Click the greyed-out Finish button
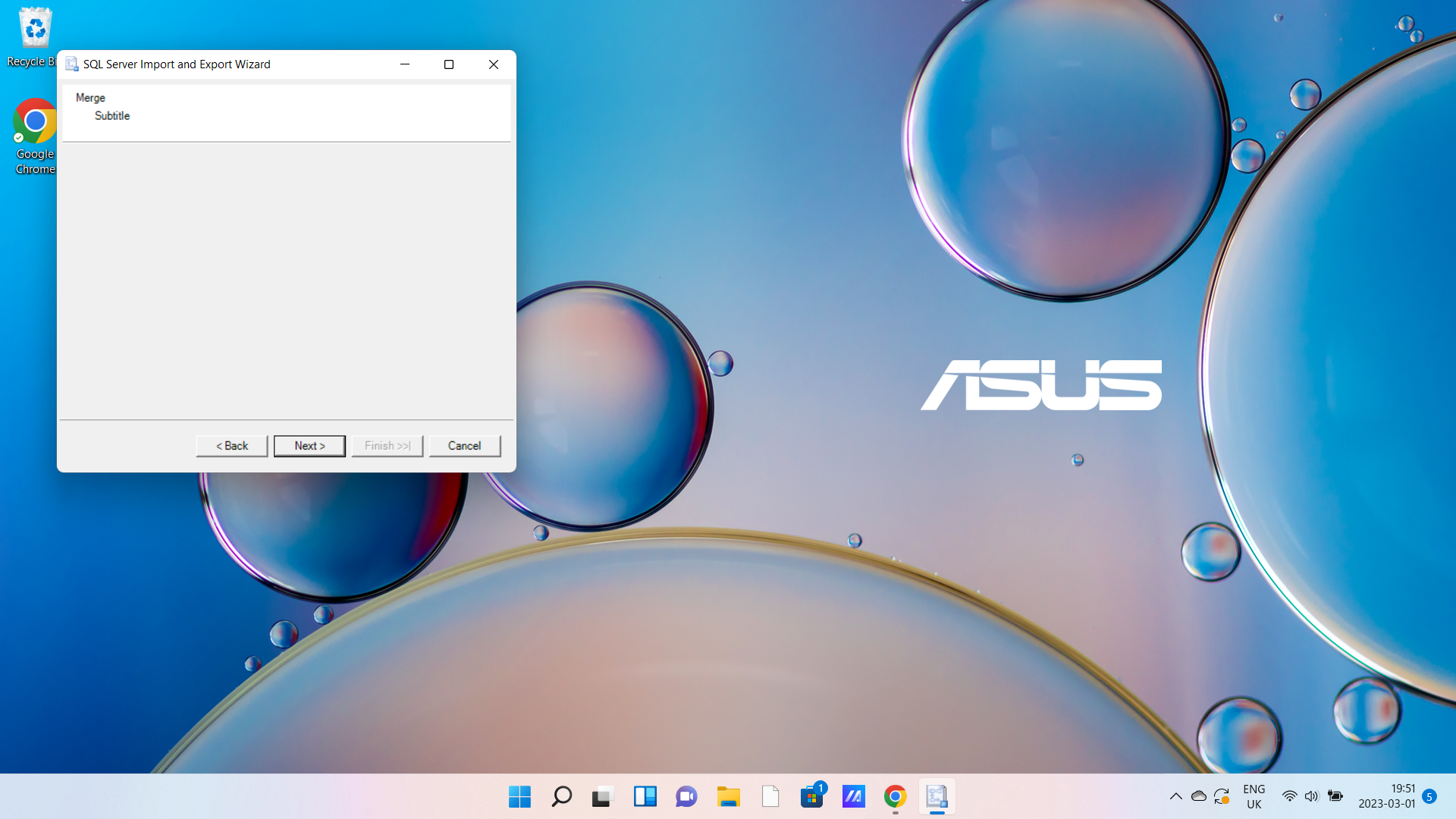Viewport: 1456px width, 819px height. pyautogui.click(x=388, y=446)
